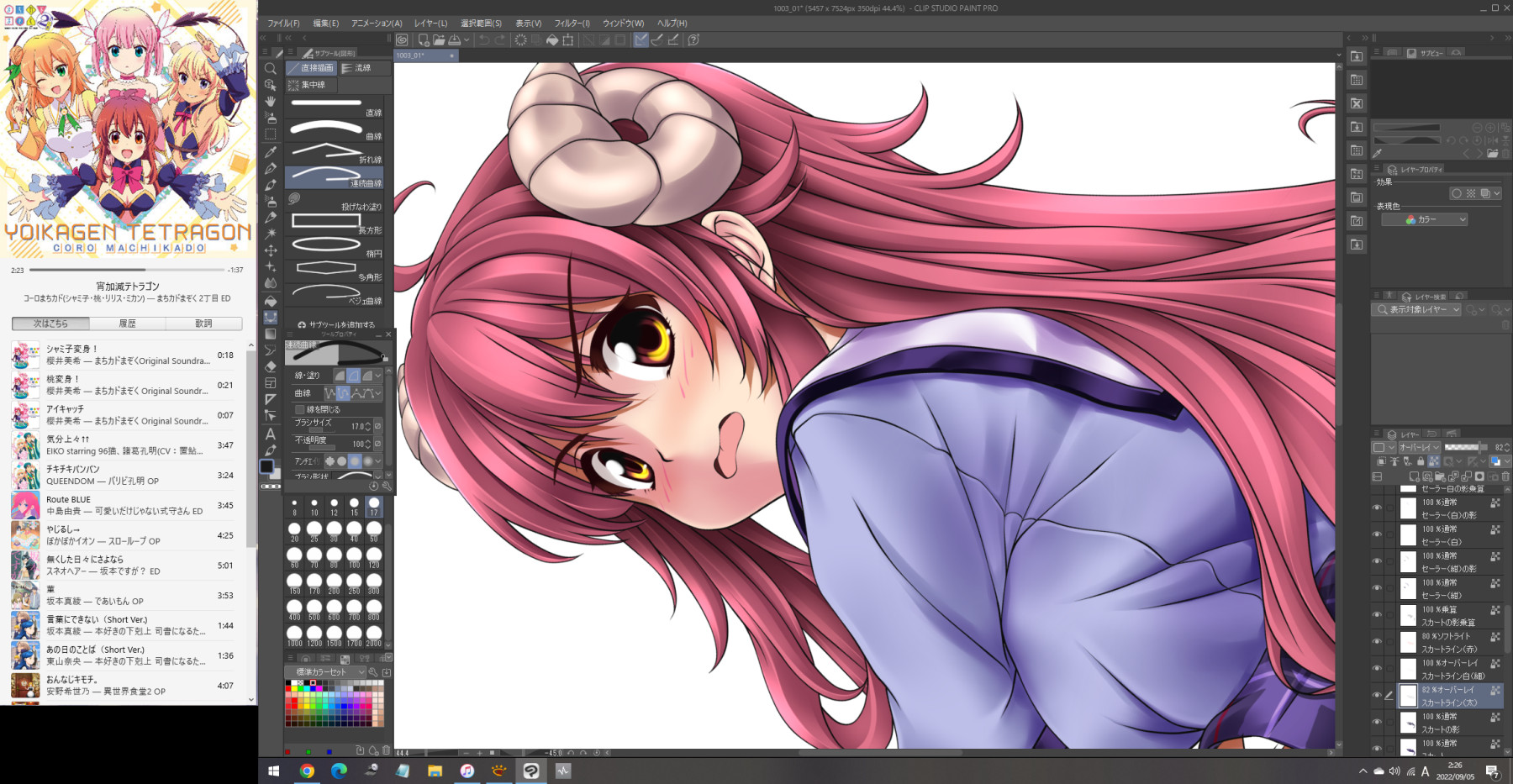Hide the スカートライン白(紺) layer
1513x784 pixels.
1377,669
